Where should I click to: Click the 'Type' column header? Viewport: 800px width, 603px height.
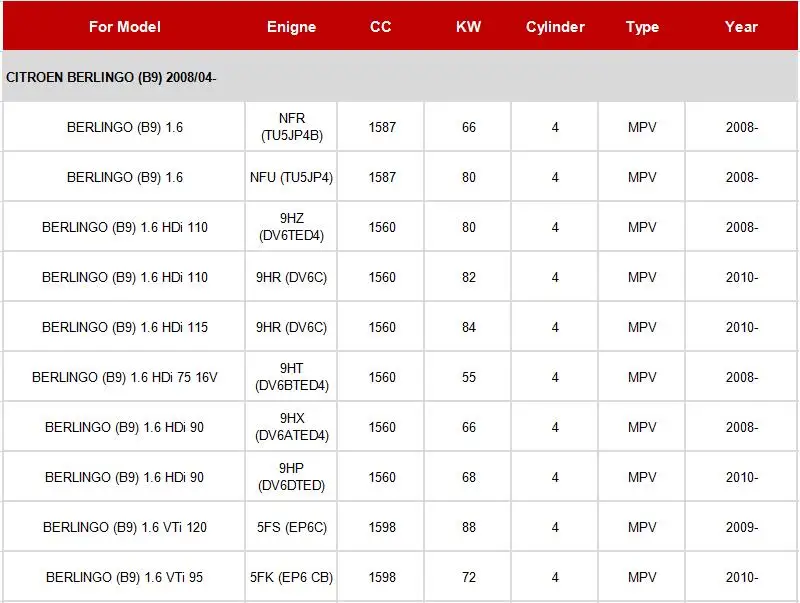642,27
